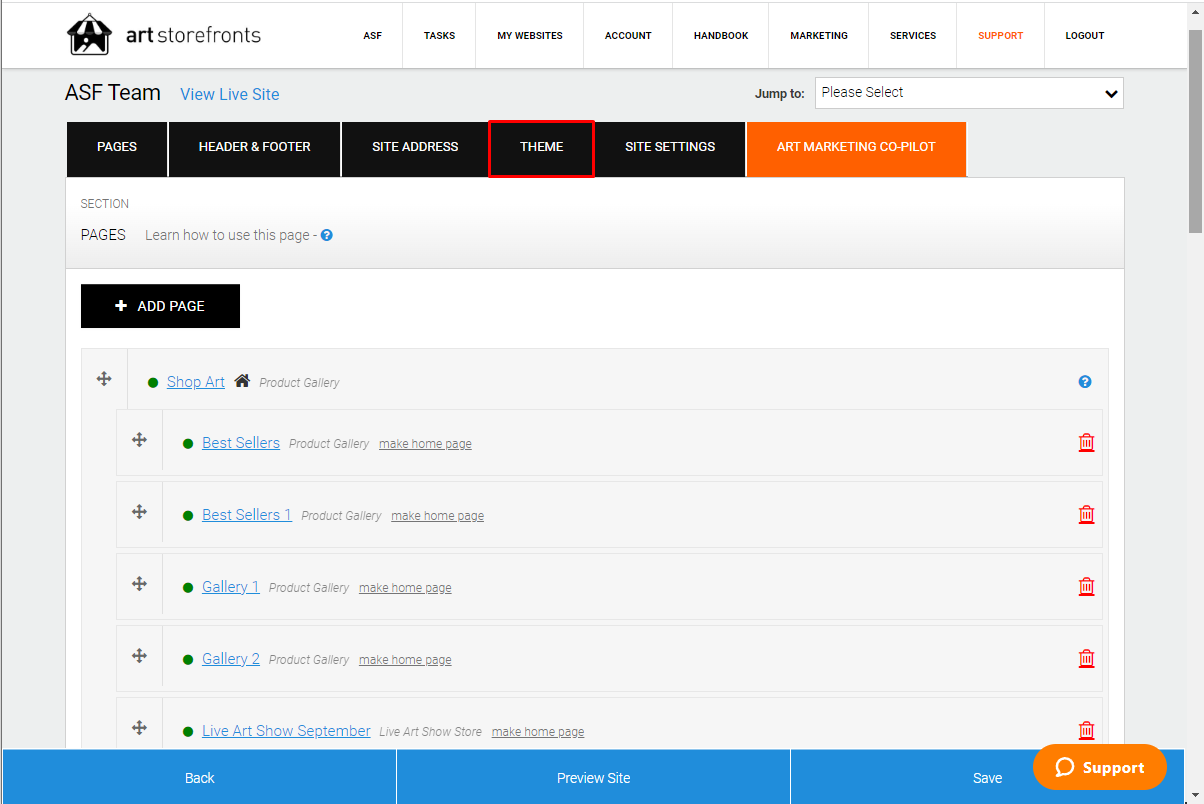Open the orange Support chat button

[x=1100, y=767]
